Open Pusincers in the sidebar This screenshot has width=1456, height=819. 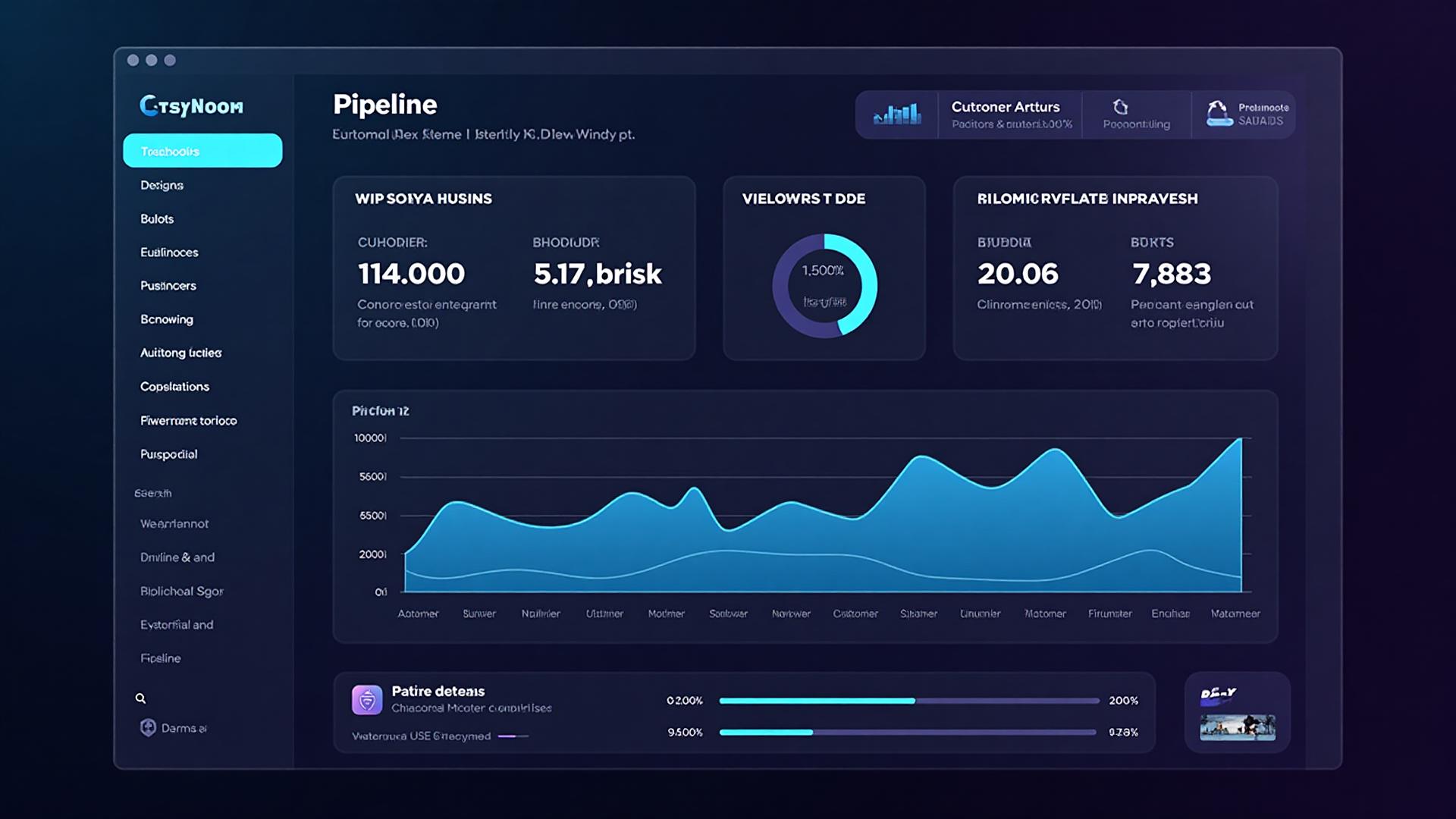pos(168,286)
